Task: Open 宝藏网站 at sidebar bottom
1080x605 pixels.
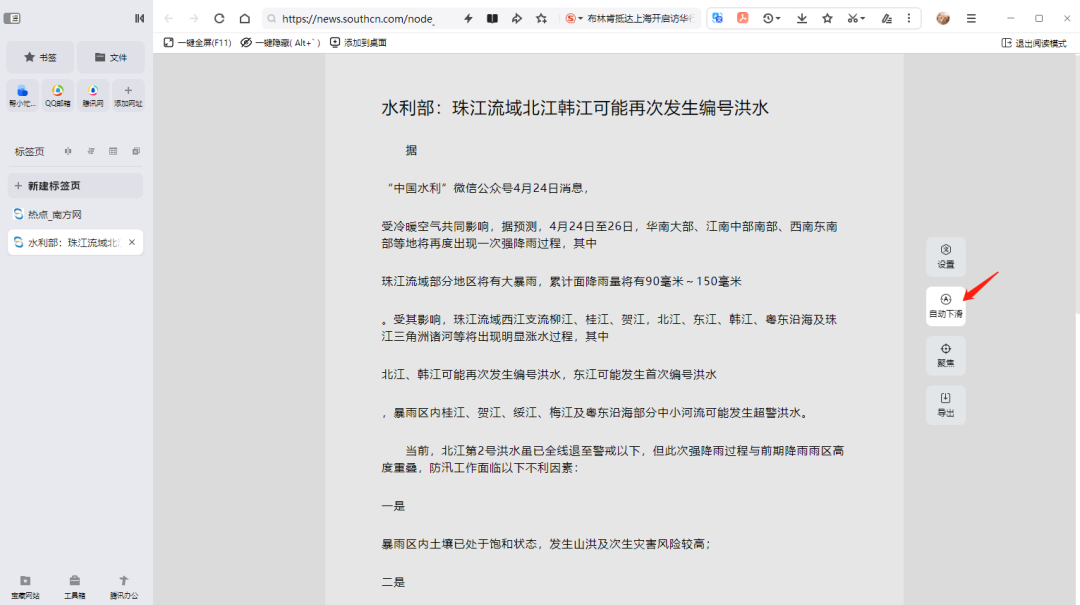Action: [25, 587]
